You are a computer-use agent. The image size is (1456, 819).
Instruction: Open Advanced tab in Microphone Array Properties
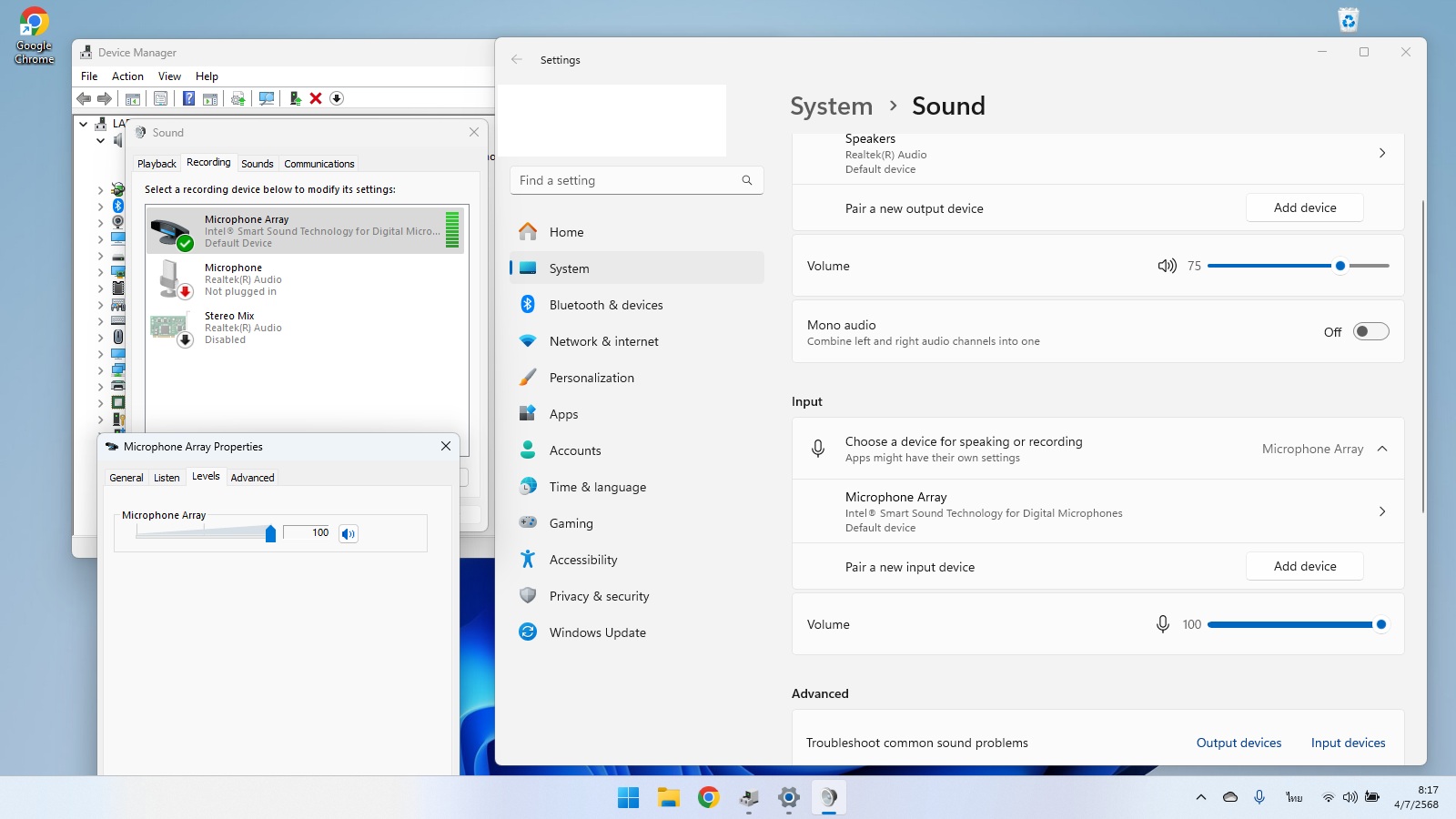point(252,478)
